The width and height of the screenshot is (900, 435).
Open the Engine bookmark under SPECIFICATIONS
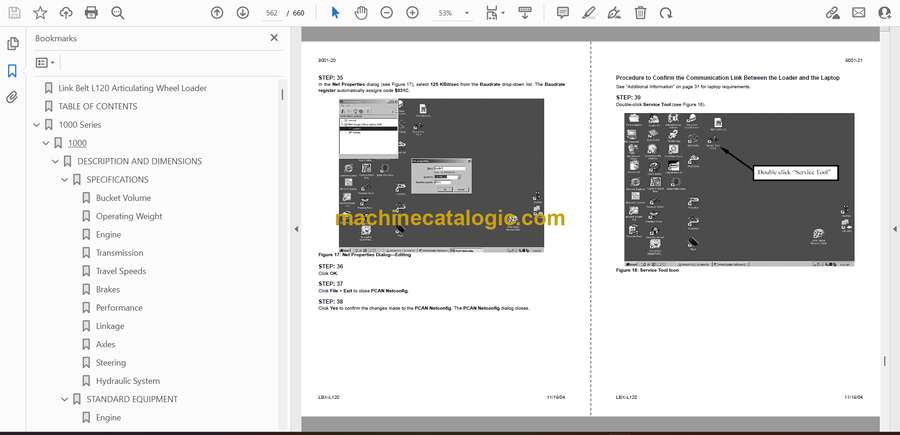(108, 235)
